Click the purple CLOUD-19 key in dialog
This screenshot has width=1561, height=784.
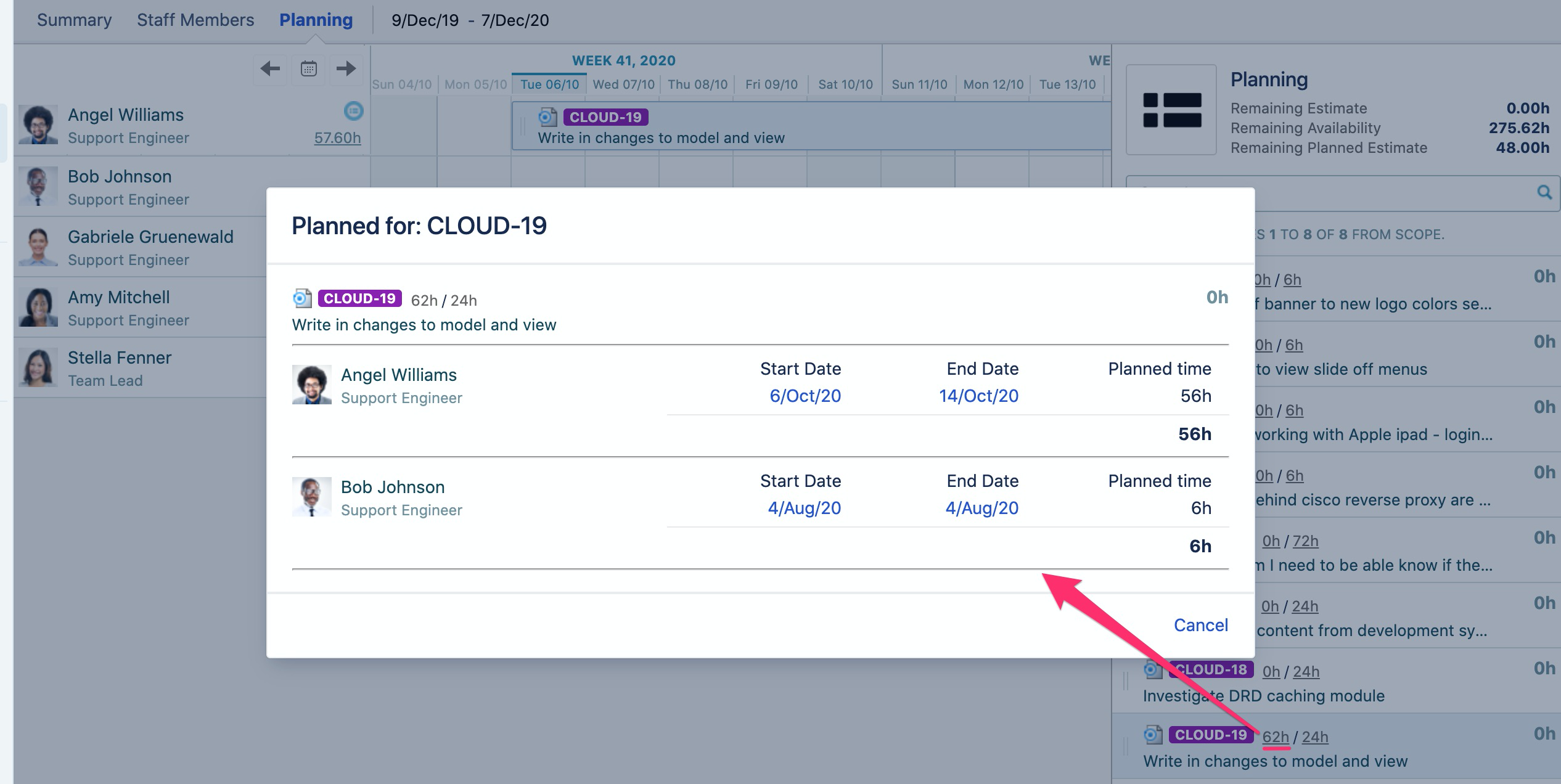coord(359,298)
